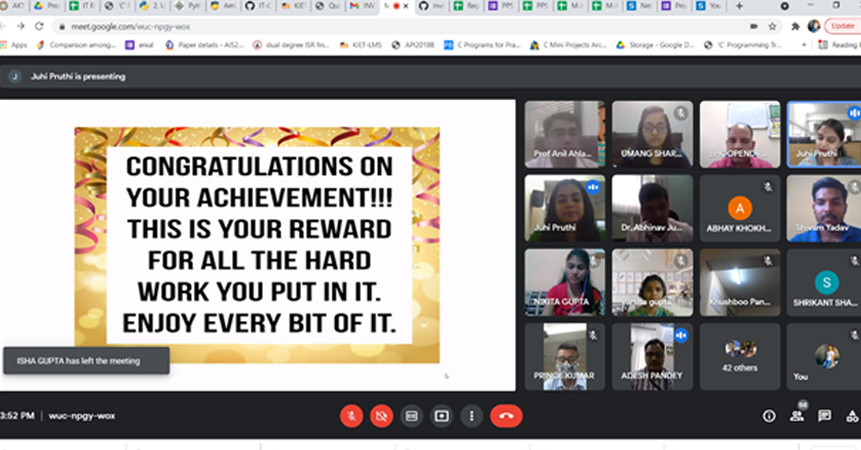Click the Chrome Update button

842,26
